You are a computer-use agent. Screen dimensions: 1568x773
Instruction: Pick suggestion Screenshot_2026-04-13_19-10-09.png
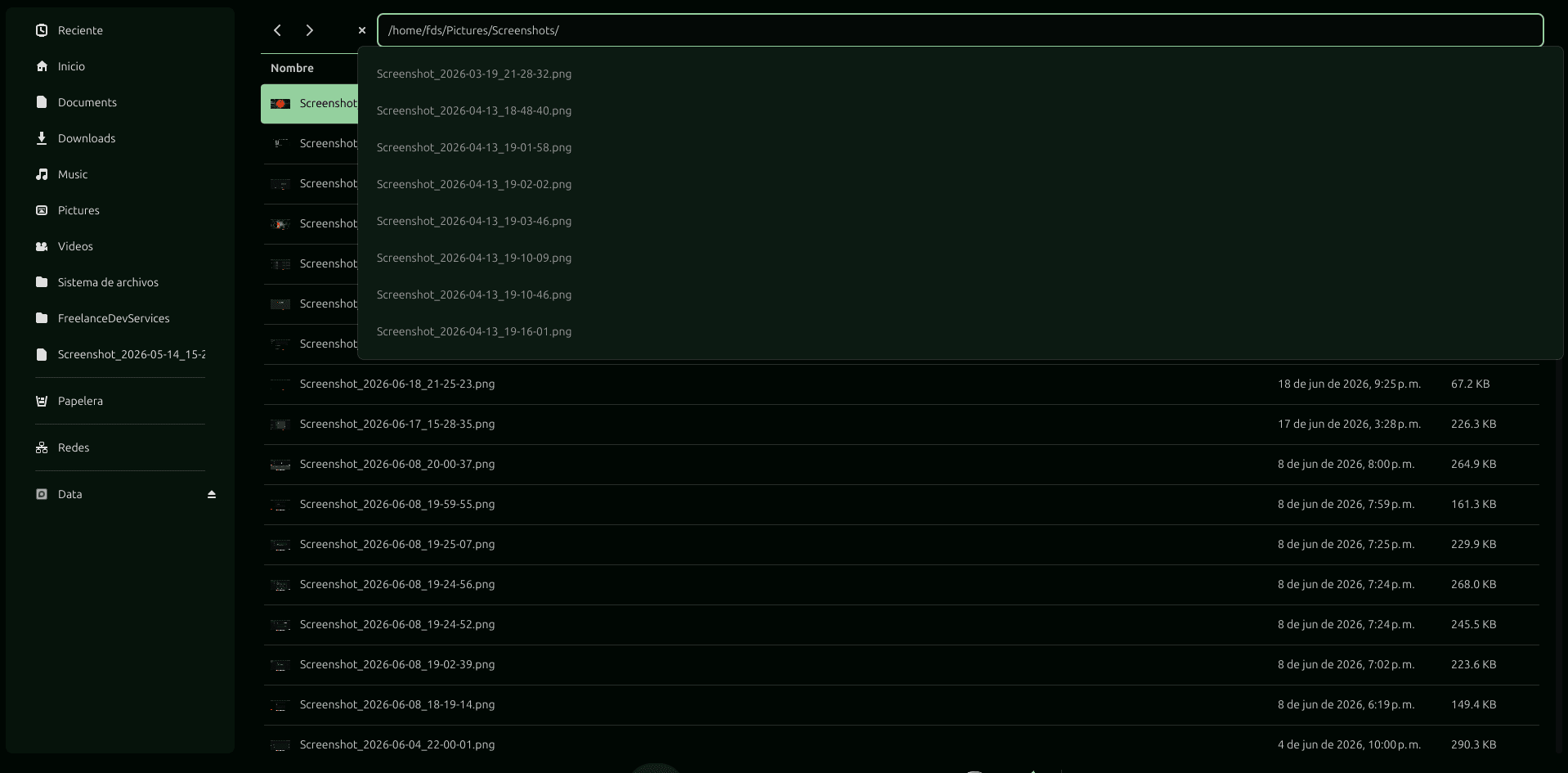960,258
